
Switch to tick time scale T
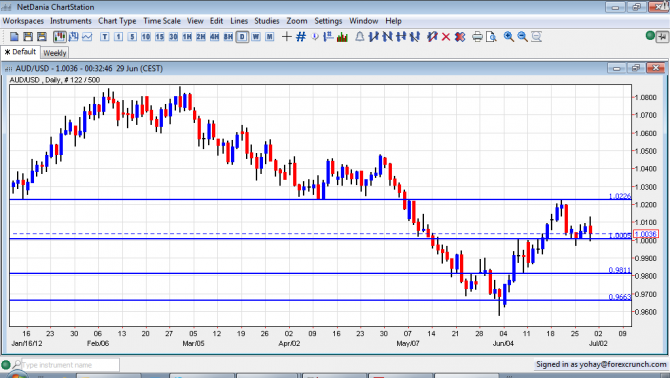tap(105, 37)
